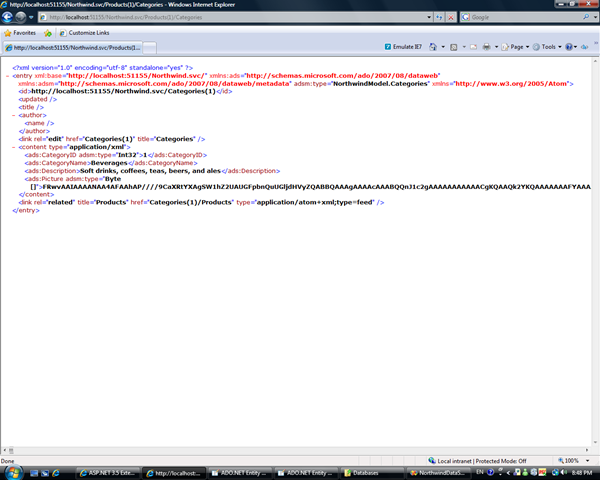The width and height of the screenshot is (600, 480).
Task: Click the Read Mail envelope icon
Action: (474, 47)
